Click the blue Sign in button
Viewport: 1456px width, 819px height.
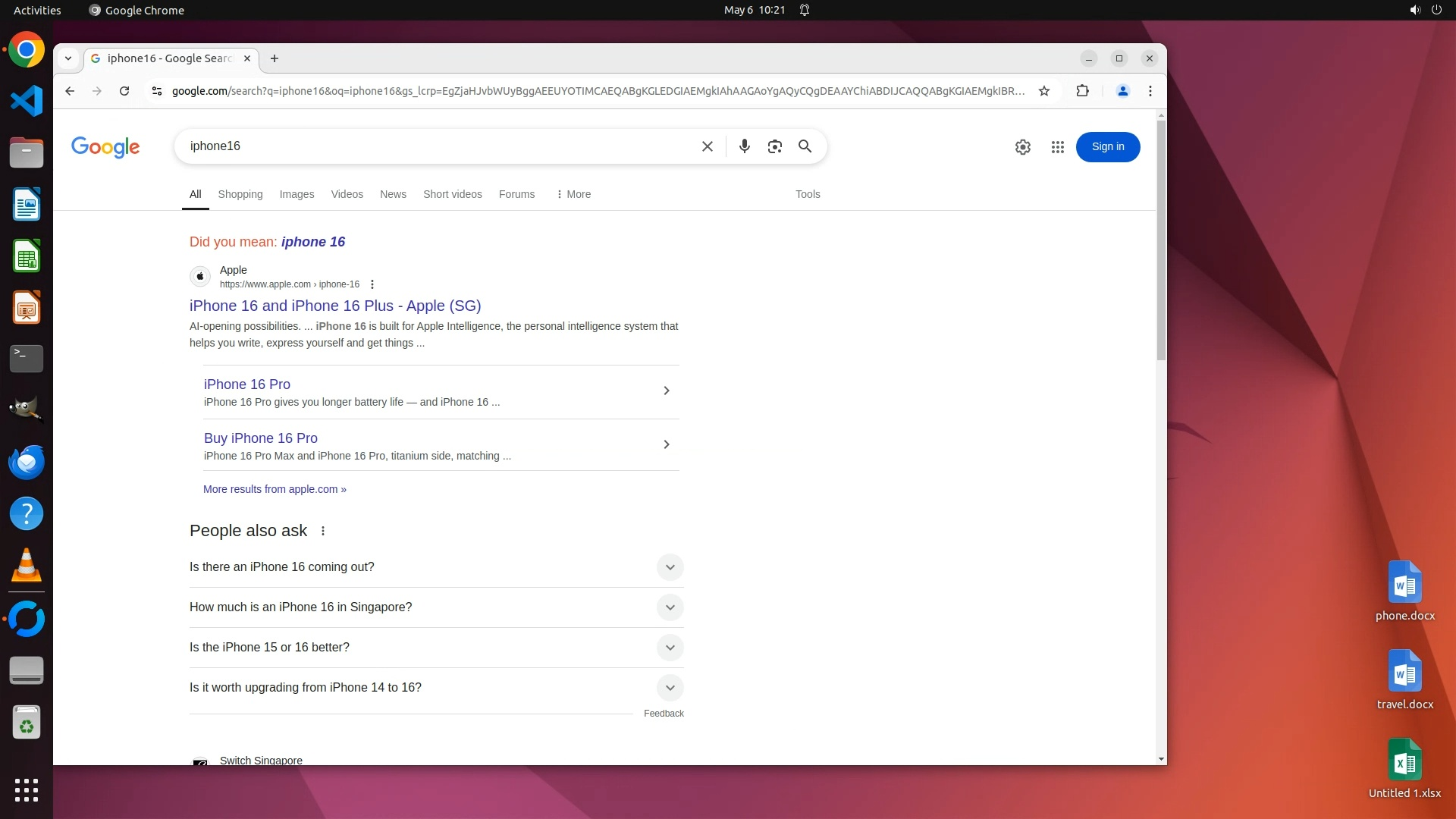(x=1107, y=147)
